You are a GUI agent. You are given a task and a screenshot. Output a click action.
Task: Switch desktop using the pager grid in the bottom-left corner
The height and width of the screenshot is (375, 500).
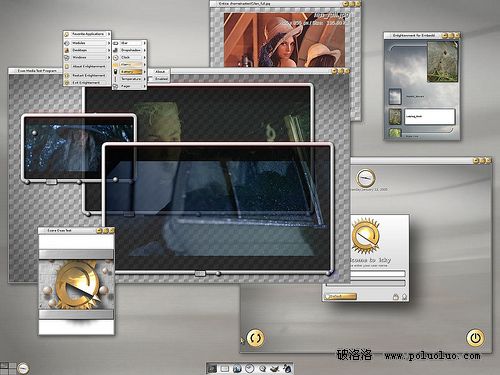tap(8, 368)
